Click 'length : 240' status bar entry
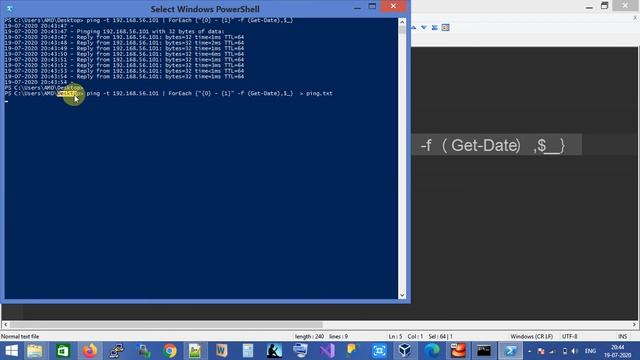Viewport: 640px width, 360px height. (309, 337)
